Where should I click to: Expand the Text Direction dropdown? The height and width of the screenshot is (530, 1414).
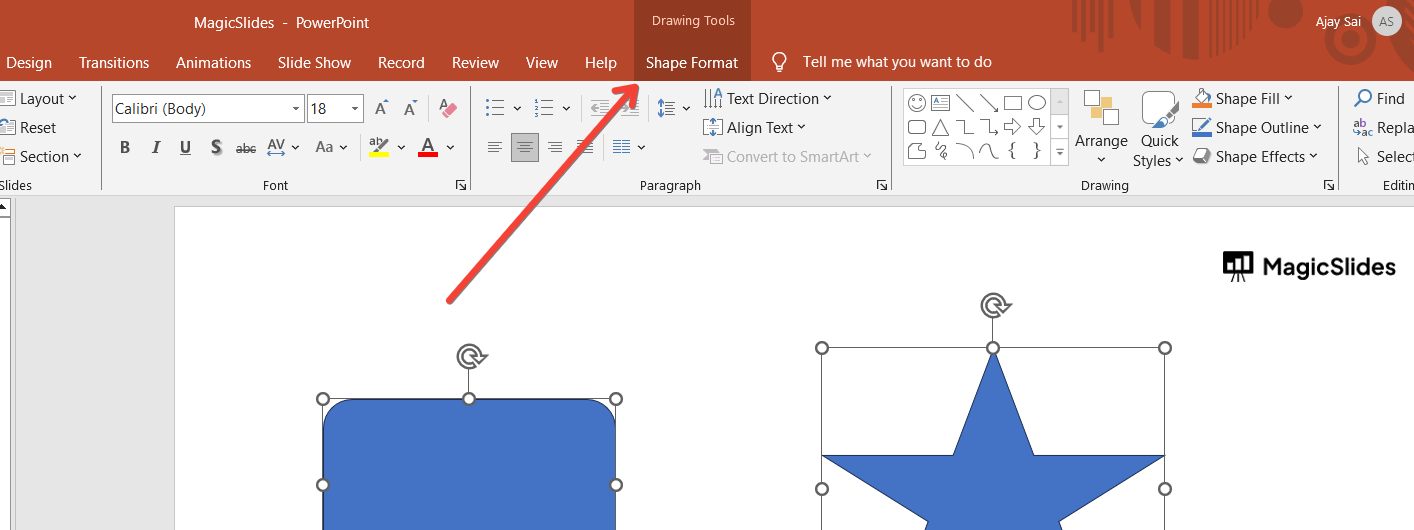tap(827, 99)
